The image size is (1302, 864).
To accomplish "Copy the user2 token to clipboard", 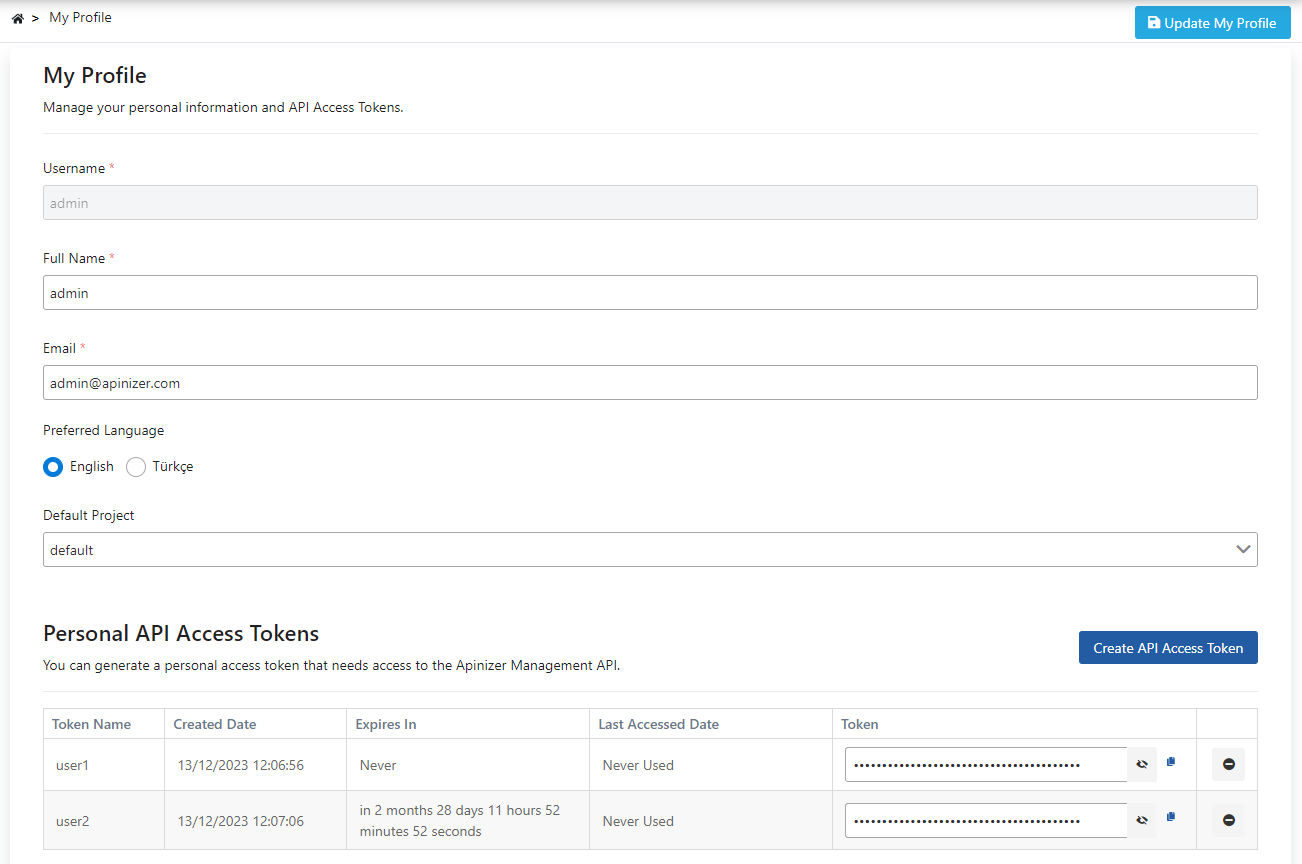I will point(1171,817).
